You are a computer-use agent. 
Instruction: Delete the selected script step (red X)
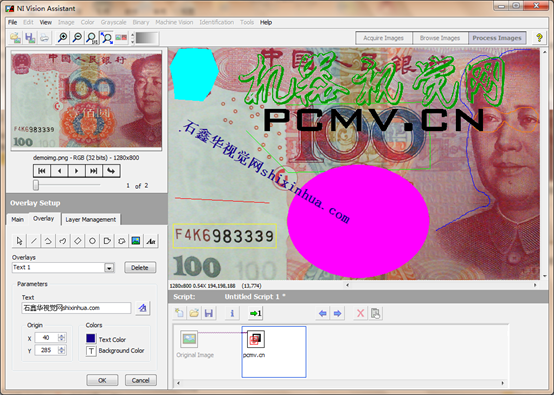[360, 313]
